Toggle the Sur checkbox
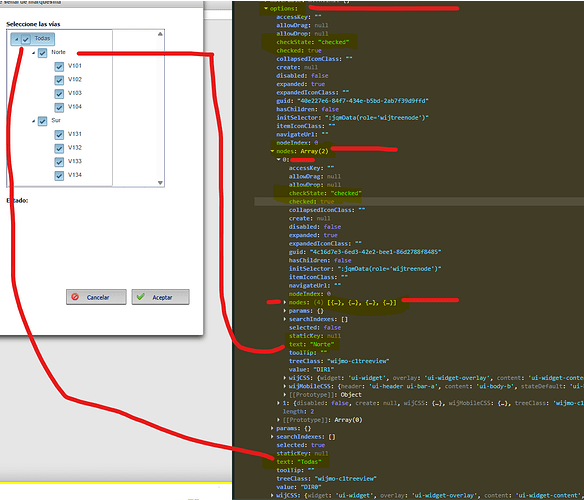584x500 pixels. point(42,121)
